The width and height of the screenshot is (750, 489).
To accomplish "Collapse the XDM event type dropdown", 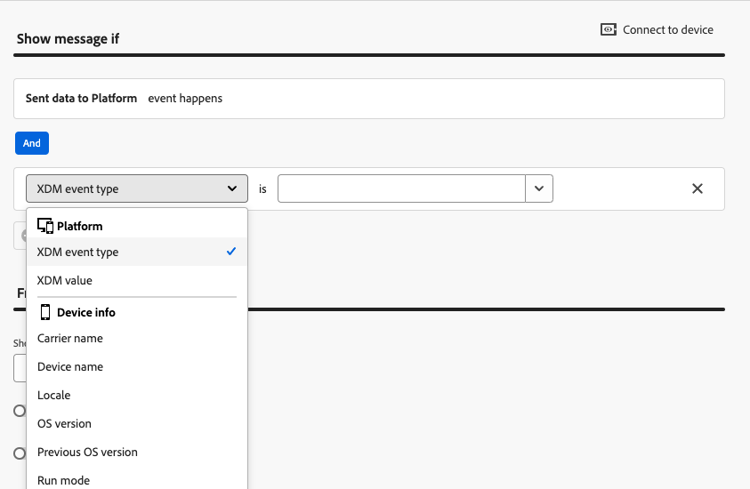I will click(137, 189).
